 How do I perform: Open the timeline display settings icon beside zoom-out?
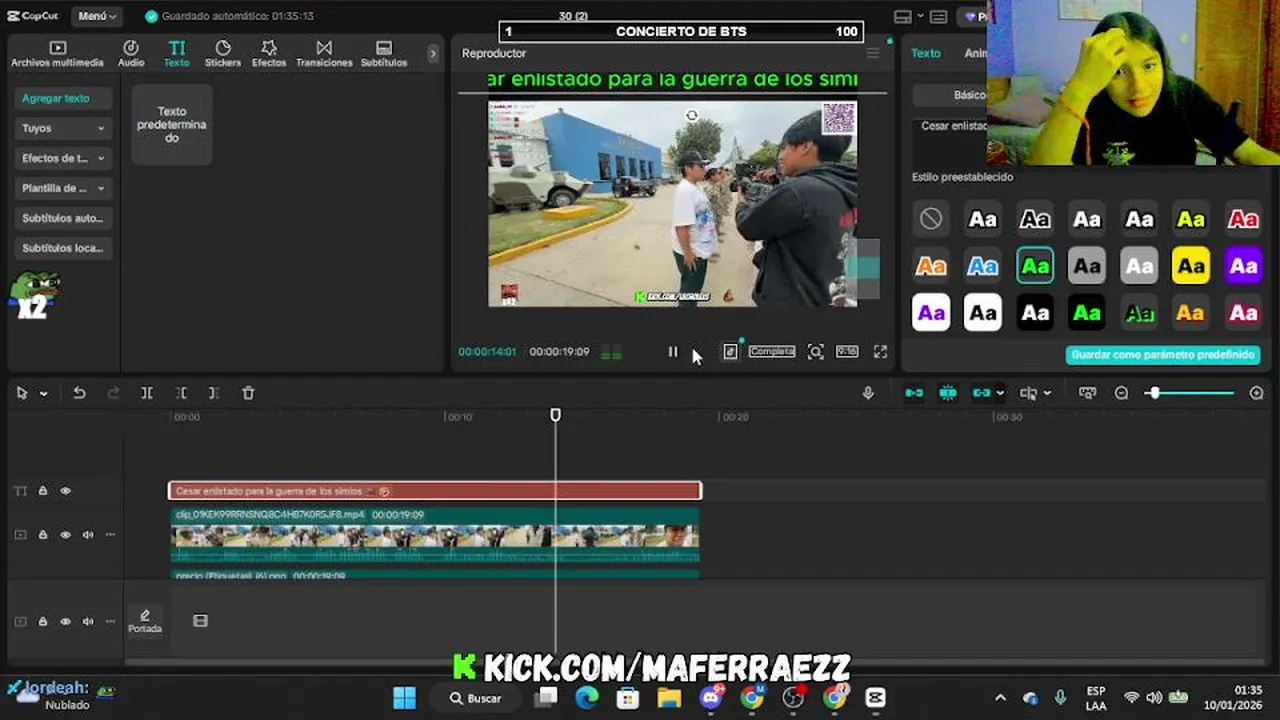coord(1087,393)
